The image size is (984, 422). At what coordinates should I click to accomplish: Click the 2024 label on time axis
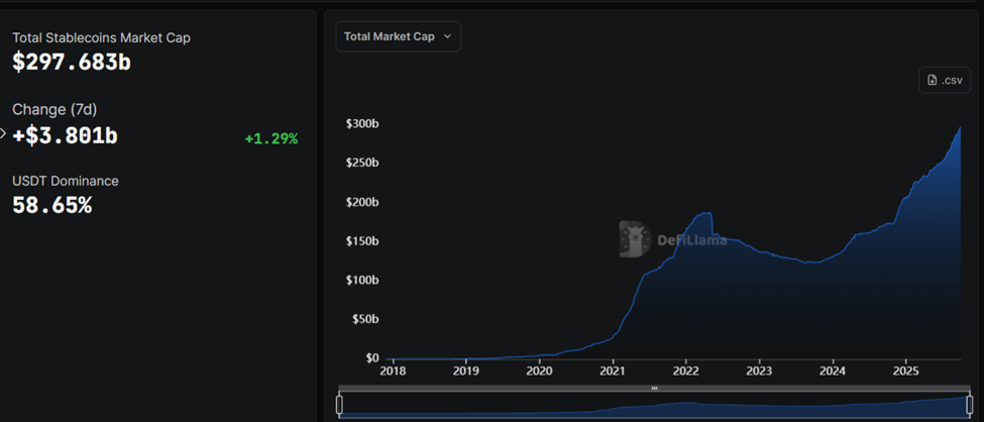832,371
